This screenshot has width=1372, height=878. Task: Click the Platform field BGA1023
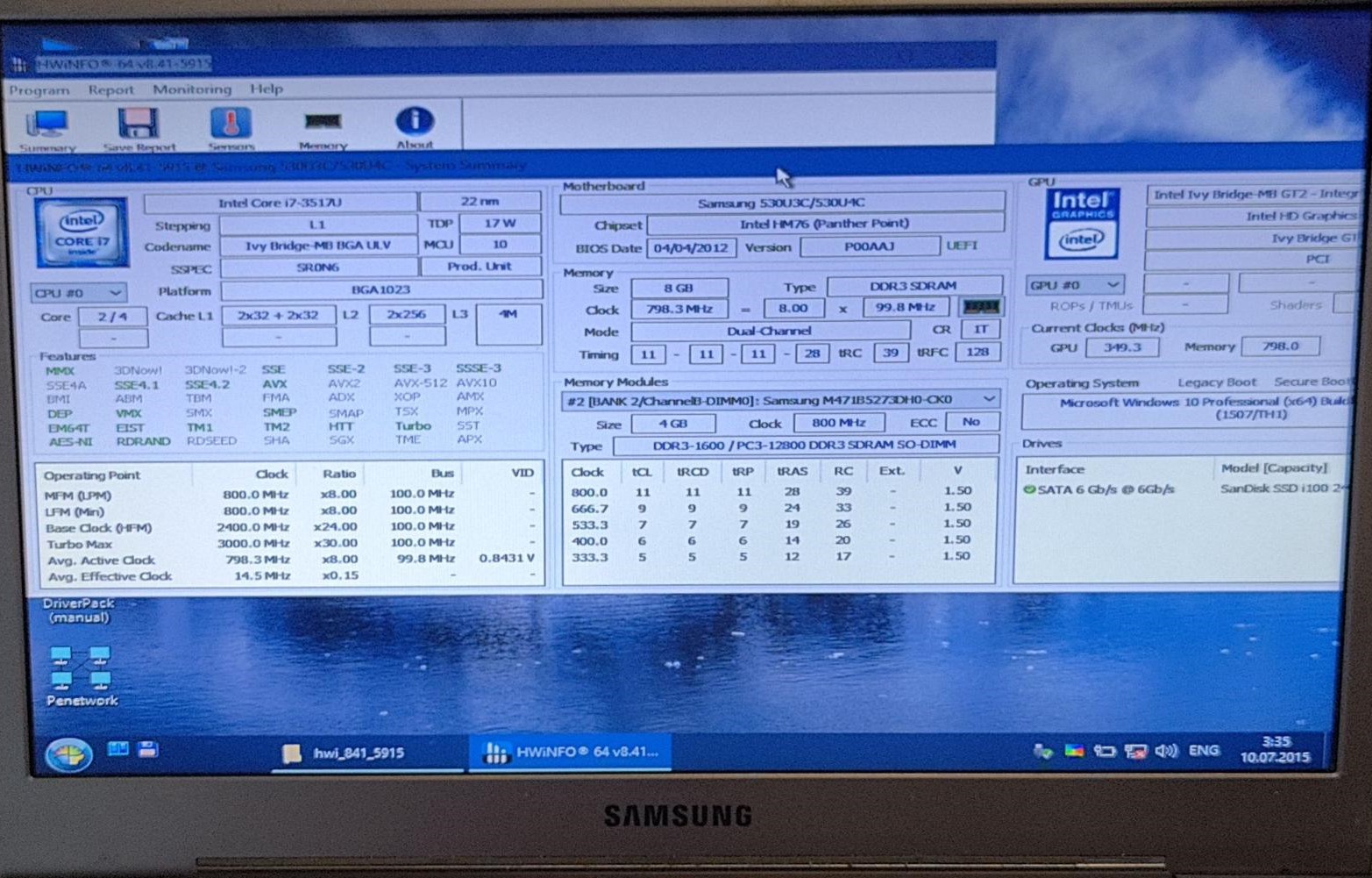380,289
